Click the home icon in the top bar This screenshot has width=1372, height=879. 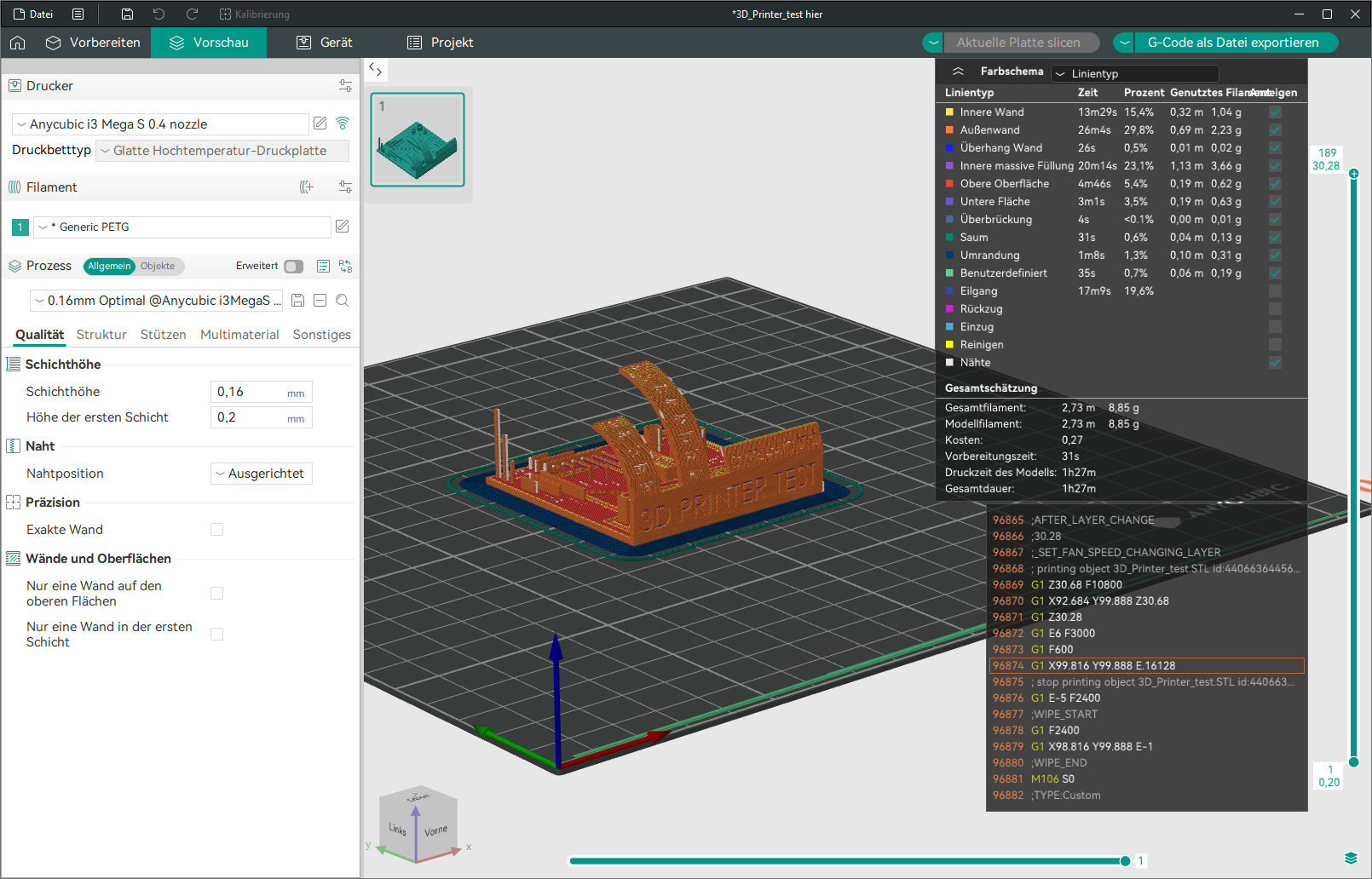click(18, 43)
